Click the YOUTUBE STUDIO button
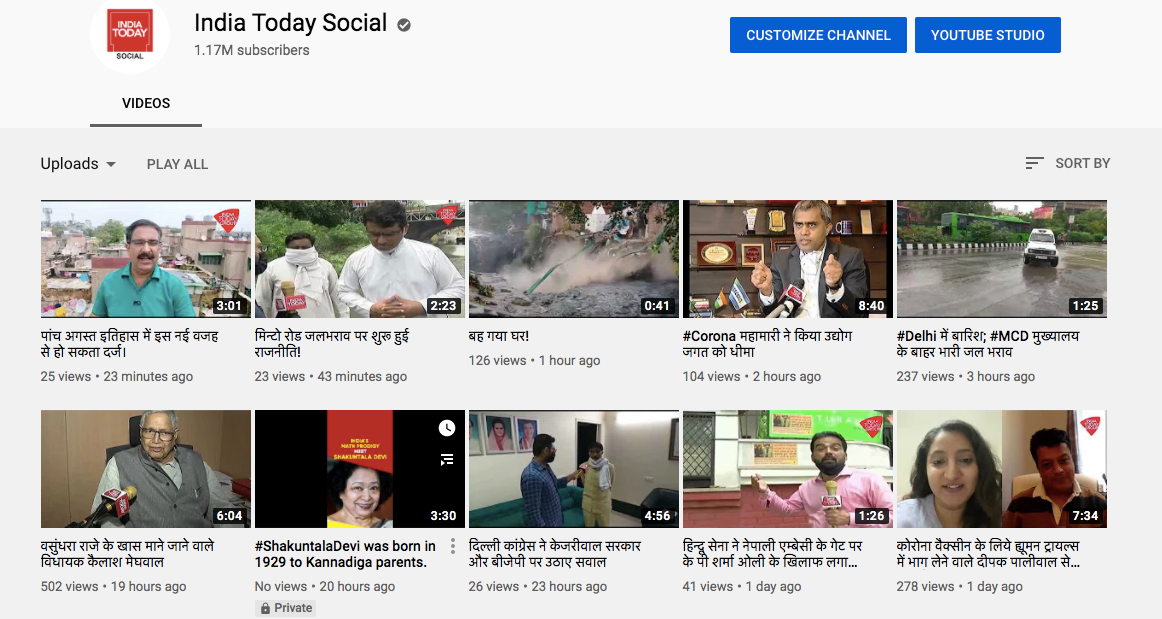 tap(988, 35)
